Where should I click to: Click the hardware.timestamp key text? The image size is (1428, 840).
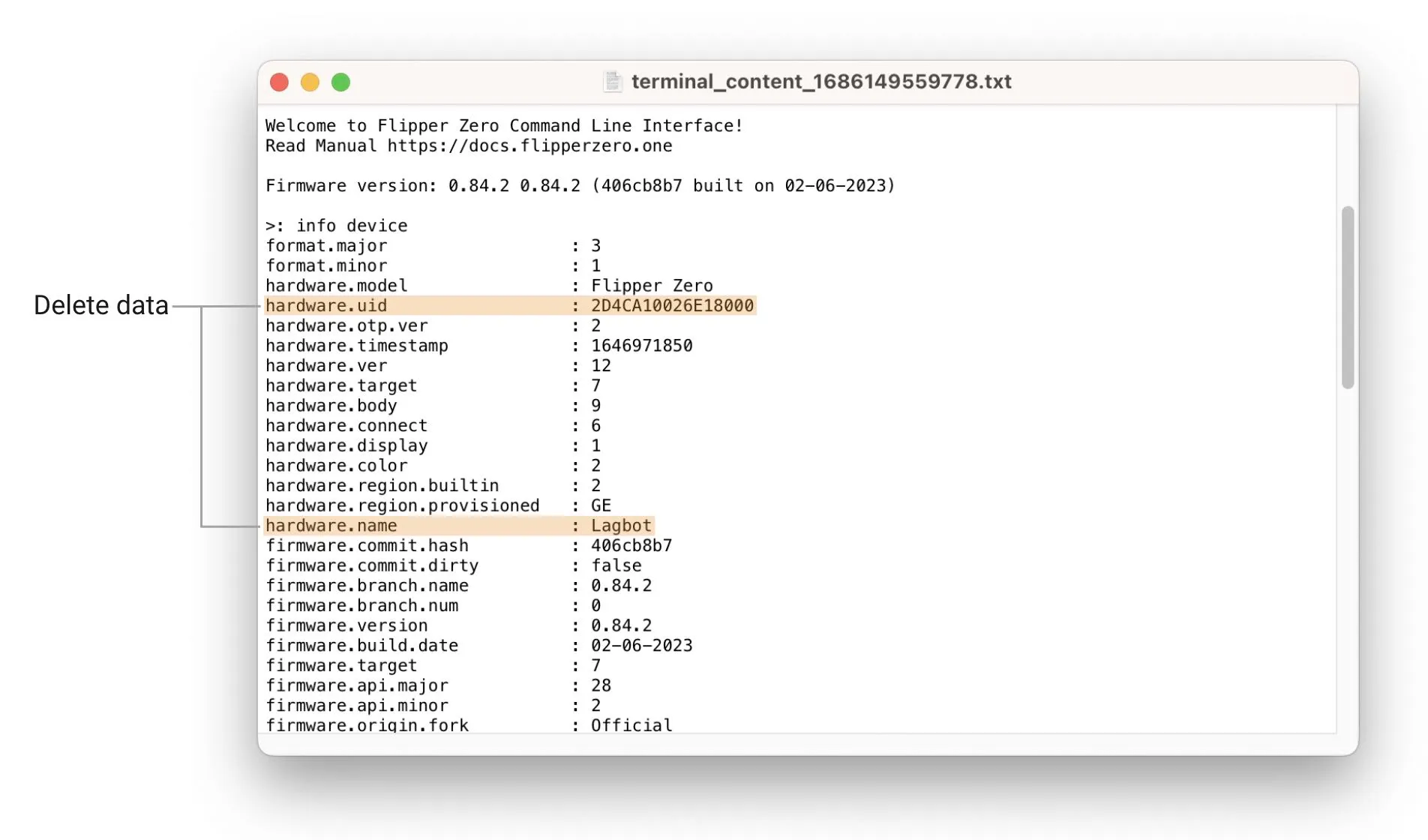357,346
